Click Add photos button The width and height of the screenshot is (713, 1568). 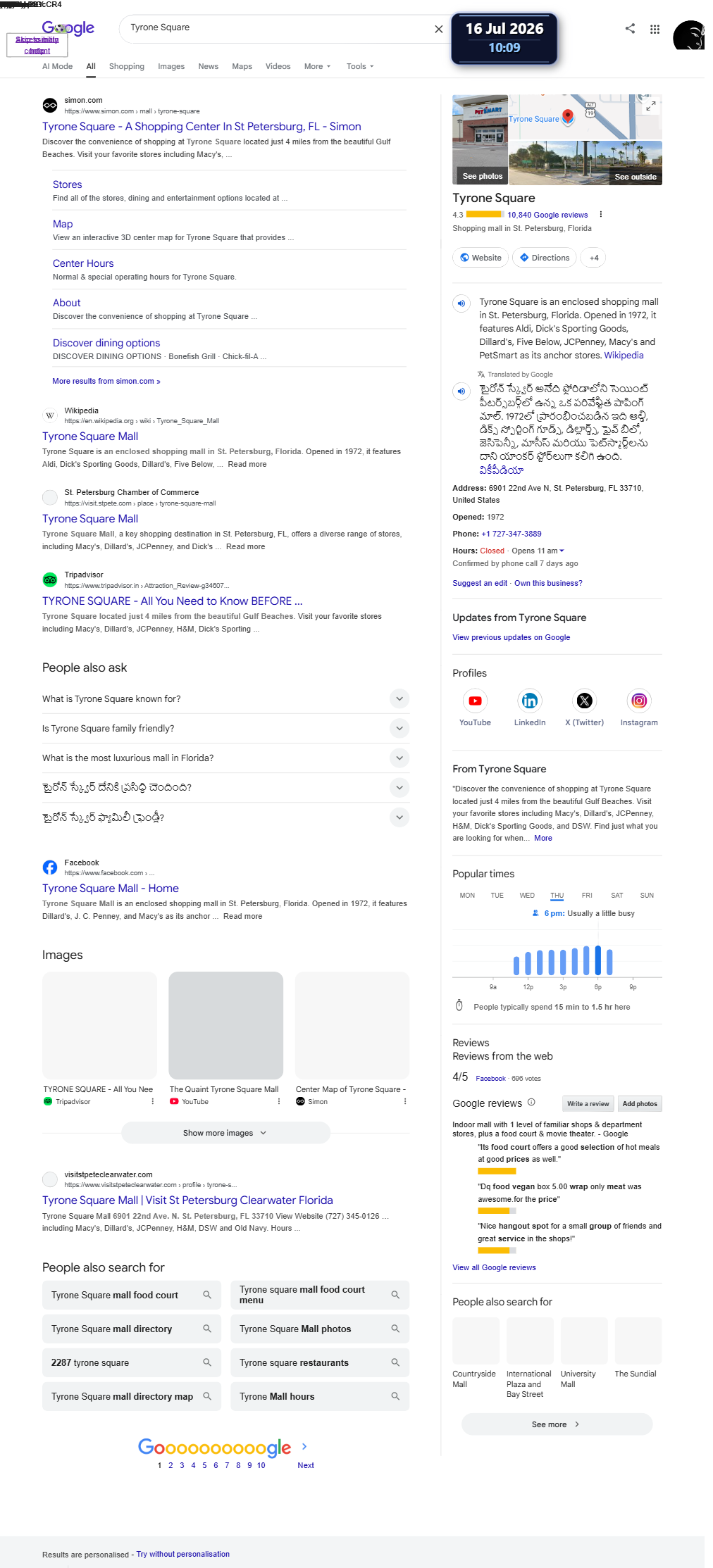tap(640, 1103)
